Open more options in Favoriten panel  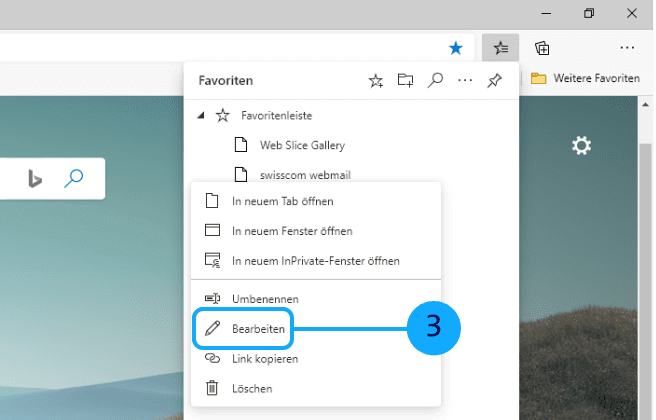pos(464,80)
